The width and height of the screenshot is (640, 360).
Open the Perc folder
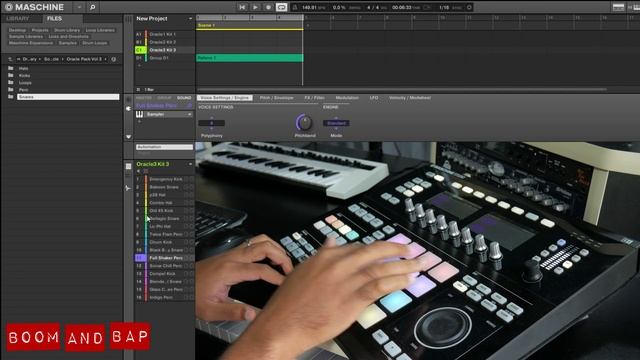23,90
